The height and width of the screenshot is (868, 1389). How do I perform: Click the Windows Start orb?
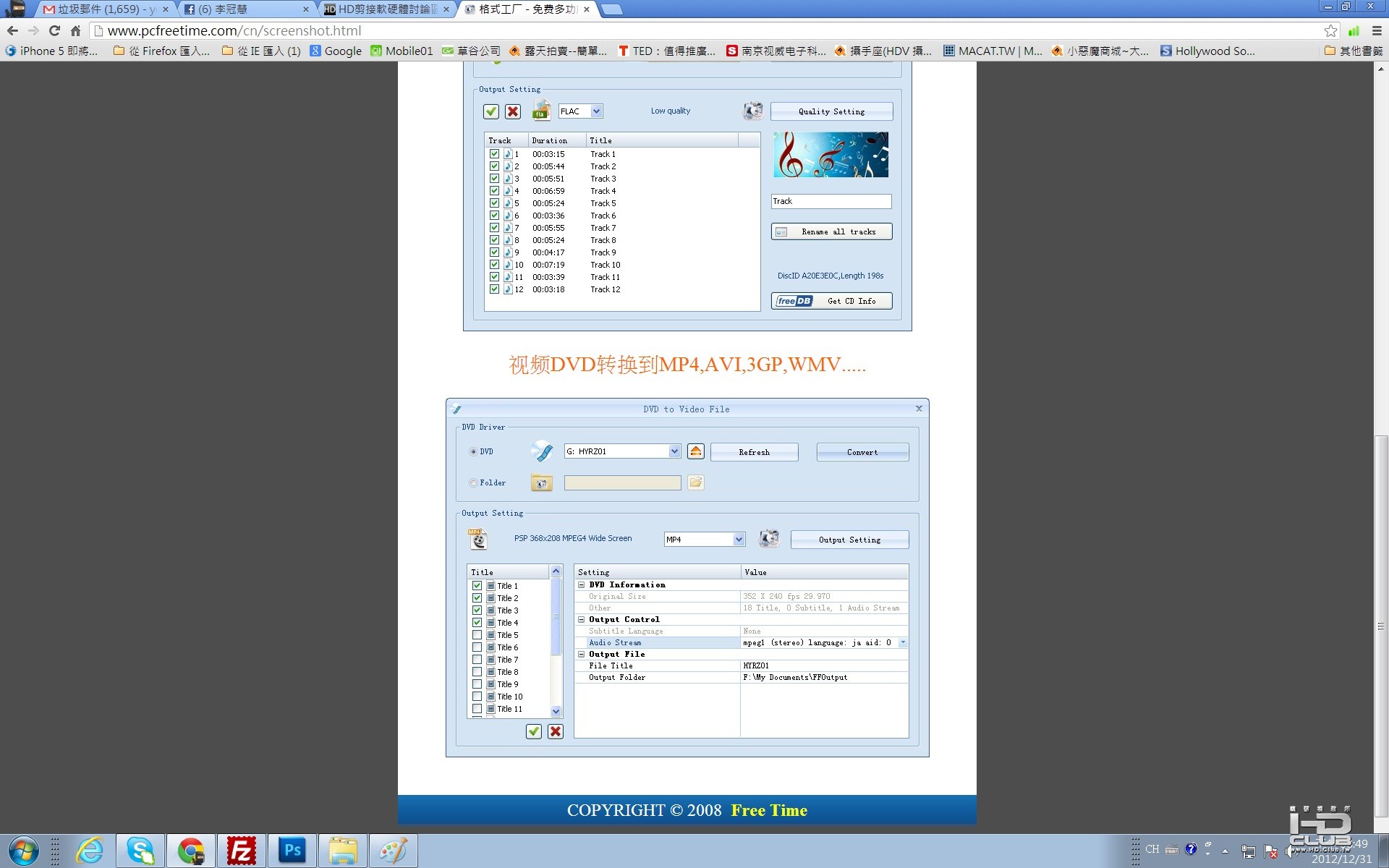pyautogui.click(x=23, y=851)
